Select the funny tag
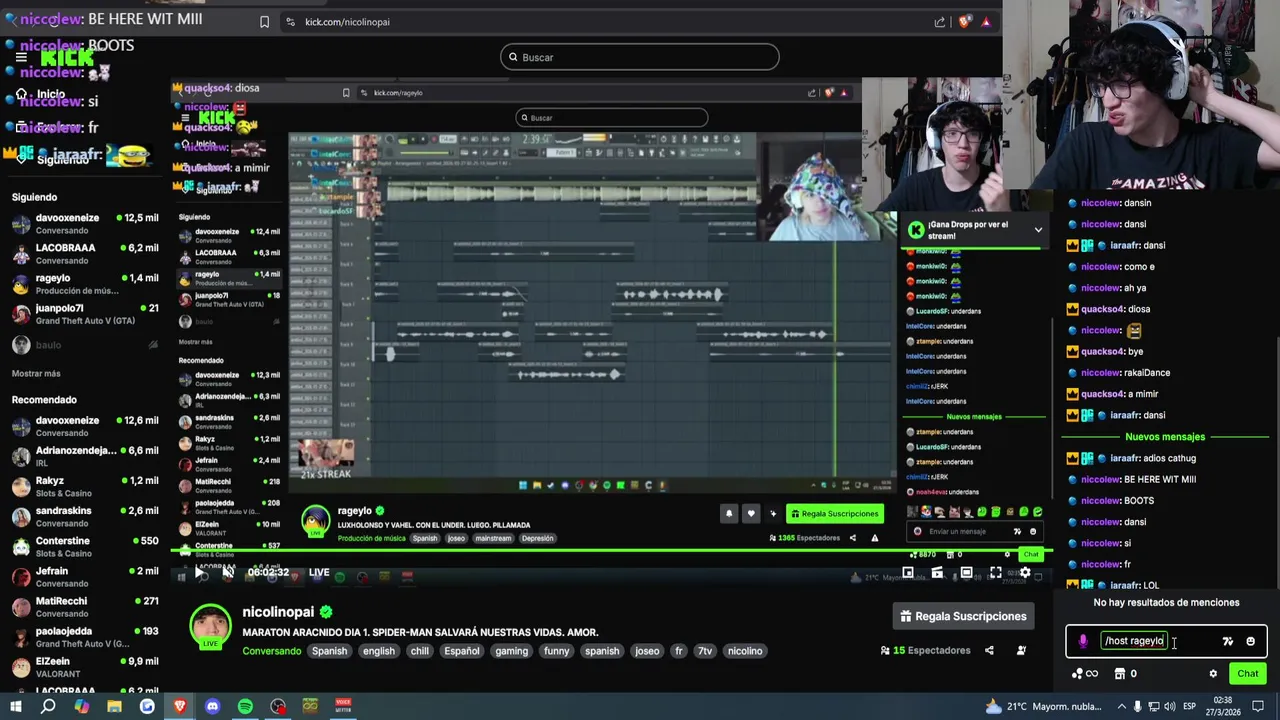 tap(557, 651)
